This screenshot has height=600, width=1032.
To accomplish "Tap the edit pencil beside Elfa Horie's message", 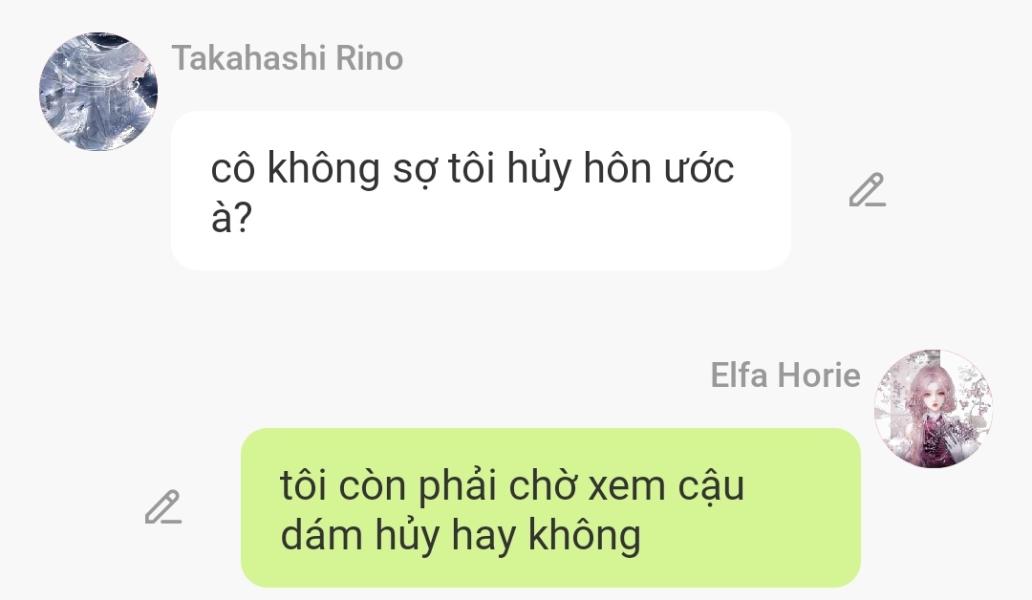I will click(163, 507).
